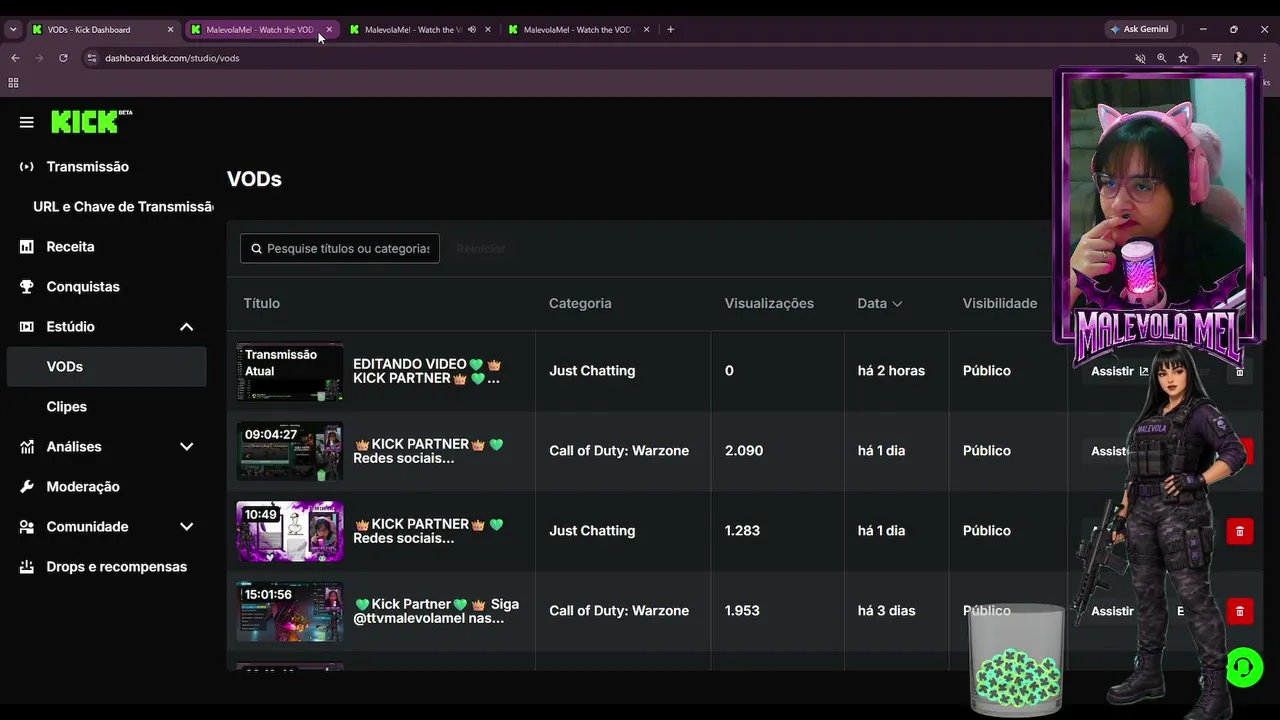The height and width of the screenshot is (720, 1280).
Task: Bookmark this page with the star
Action: coord(1183,58)
